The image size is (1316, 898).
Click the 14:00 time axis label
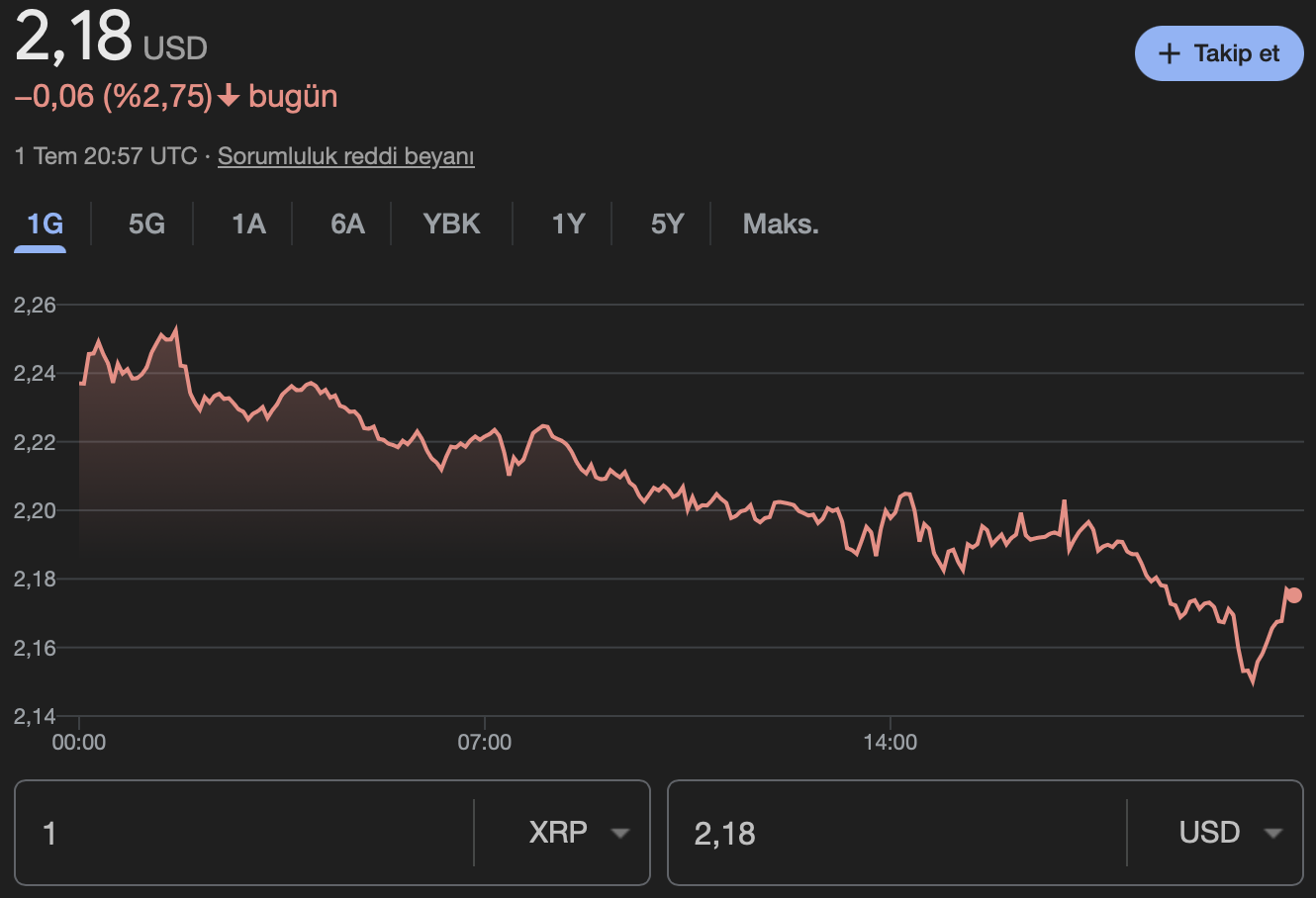(x=890, y=743)
